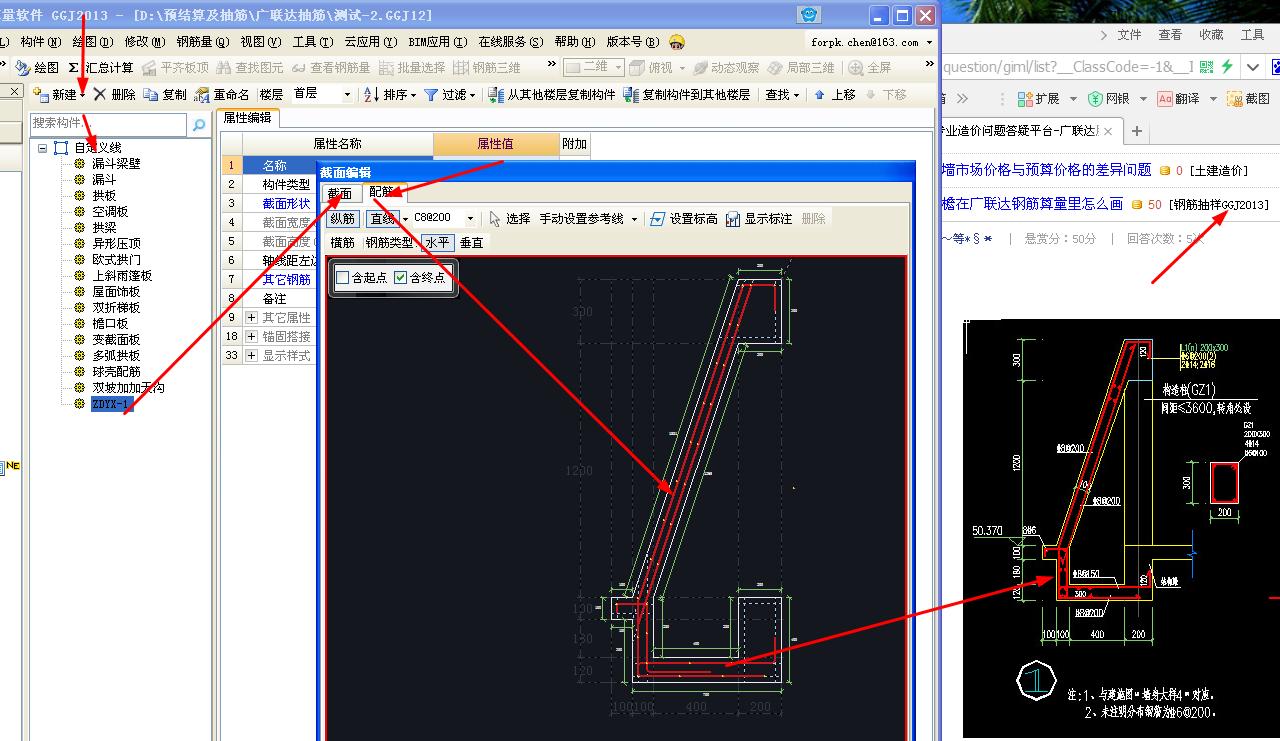
Task: Click the search magnifier in component panel
Action: coord(199,125)
